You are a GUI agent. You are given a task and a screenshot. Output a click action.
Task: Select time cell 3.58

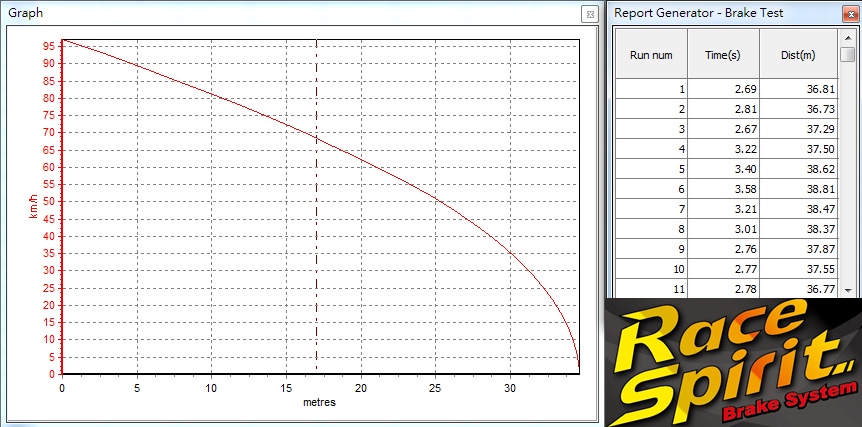(x=723, y=188)
